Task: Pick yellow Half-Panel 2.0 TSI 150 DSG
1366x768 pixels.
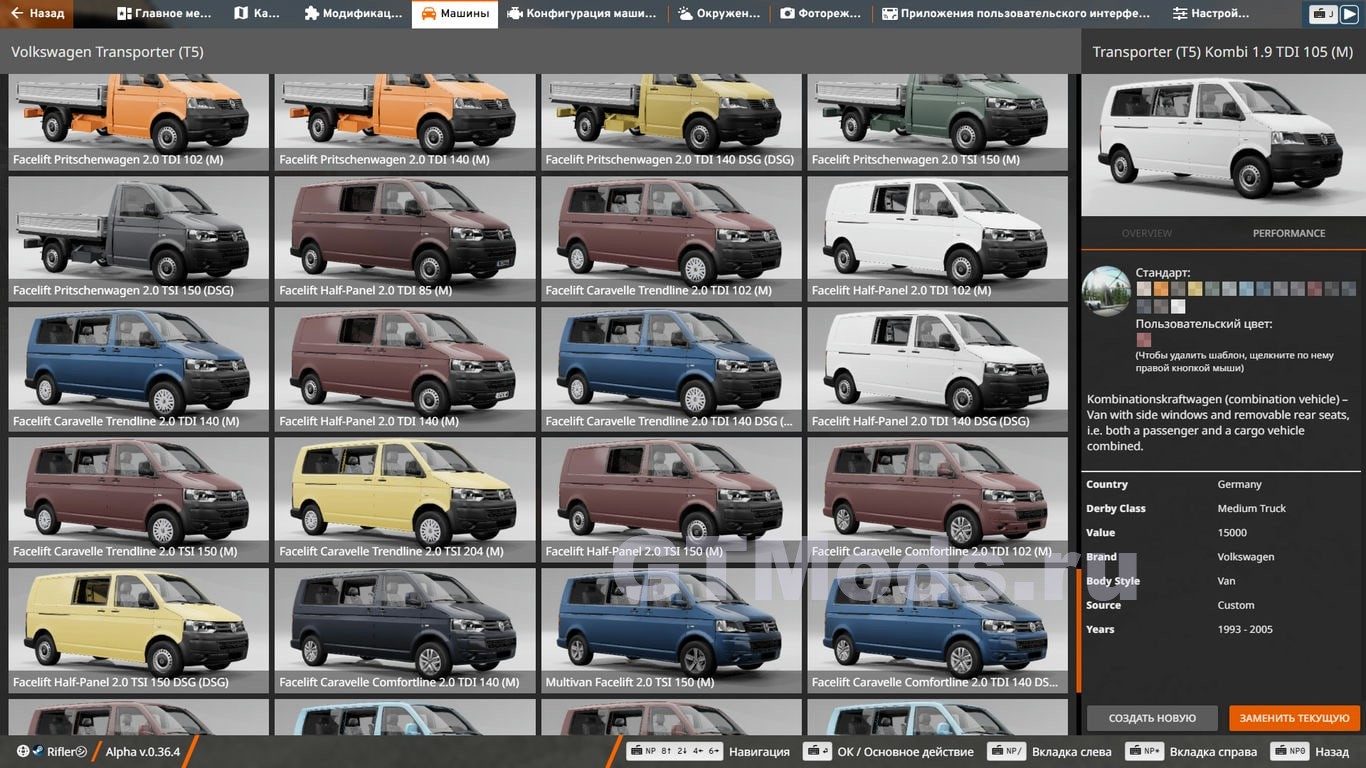Action: 139,630
